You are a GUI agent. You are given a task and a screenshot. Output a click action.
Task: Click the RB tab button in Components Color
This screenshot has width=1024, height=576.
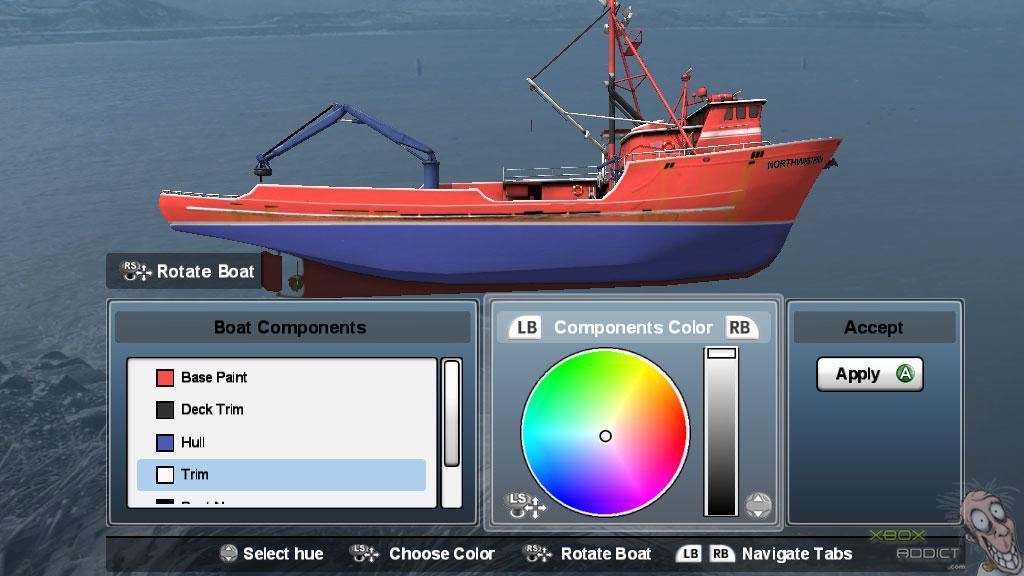[740, 327]
